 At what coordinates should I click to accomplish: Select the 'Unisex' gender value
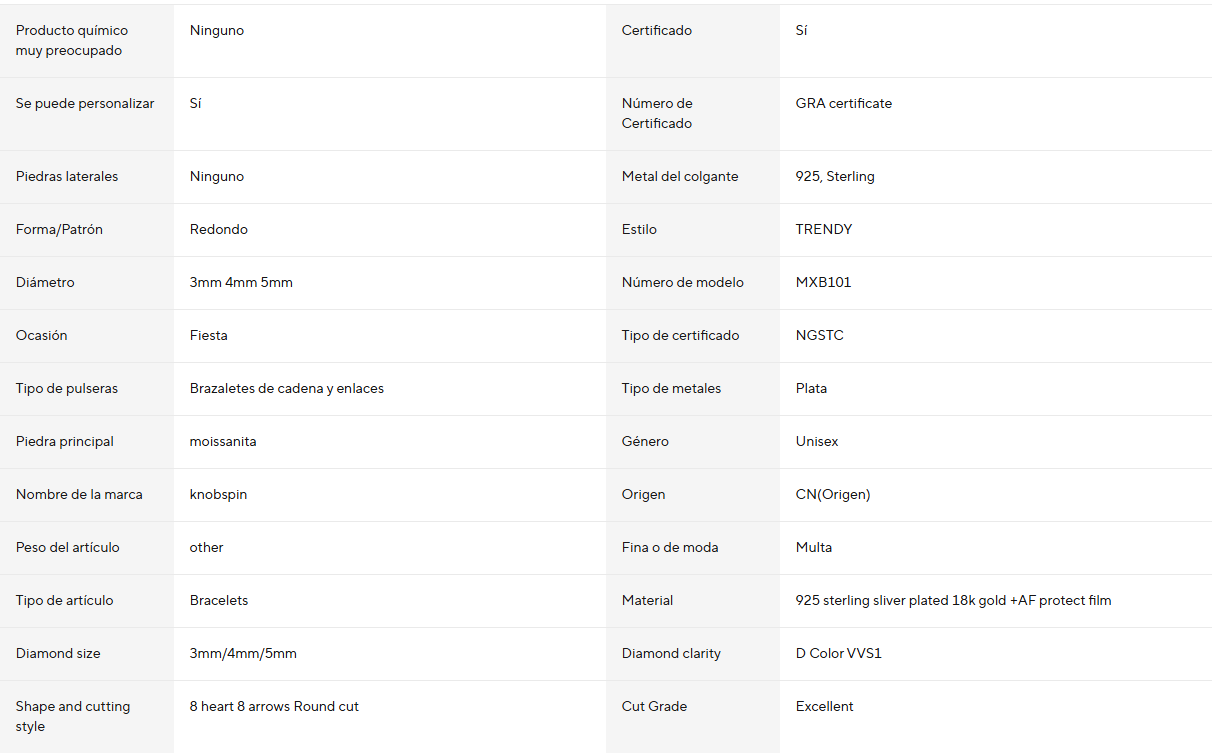click(x=817, y=441)
